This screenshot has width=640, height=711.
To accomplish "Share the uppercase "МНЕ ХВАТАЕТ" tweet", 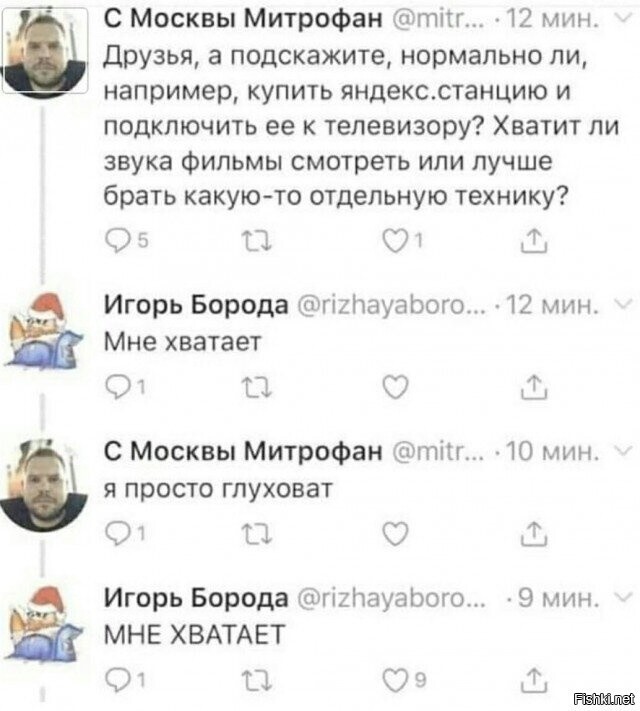I will (533, 682).
